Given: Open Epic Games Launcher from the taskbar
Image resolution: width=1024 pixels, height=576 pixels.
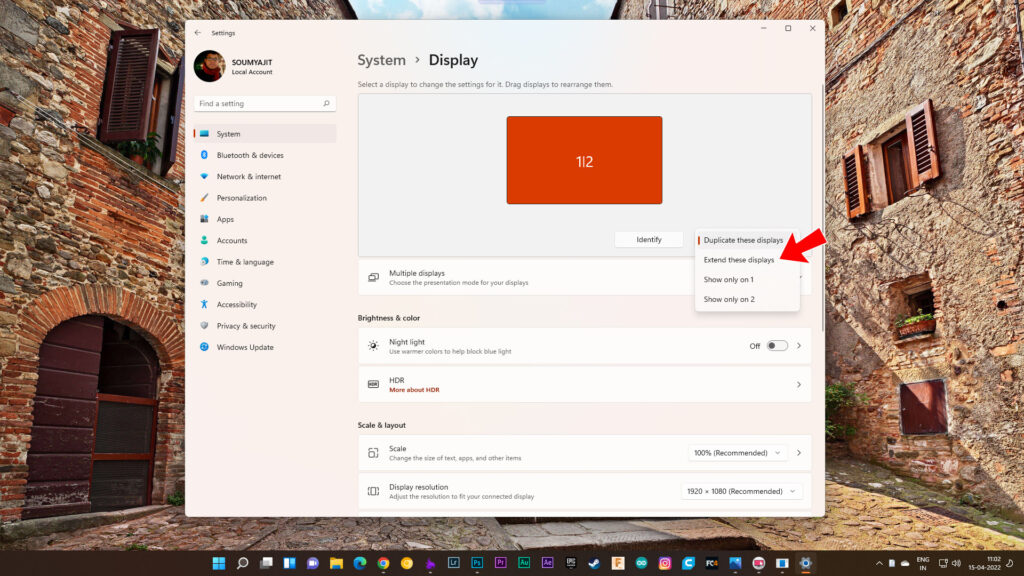Looking at the screenshot, I should click(571, 563).
